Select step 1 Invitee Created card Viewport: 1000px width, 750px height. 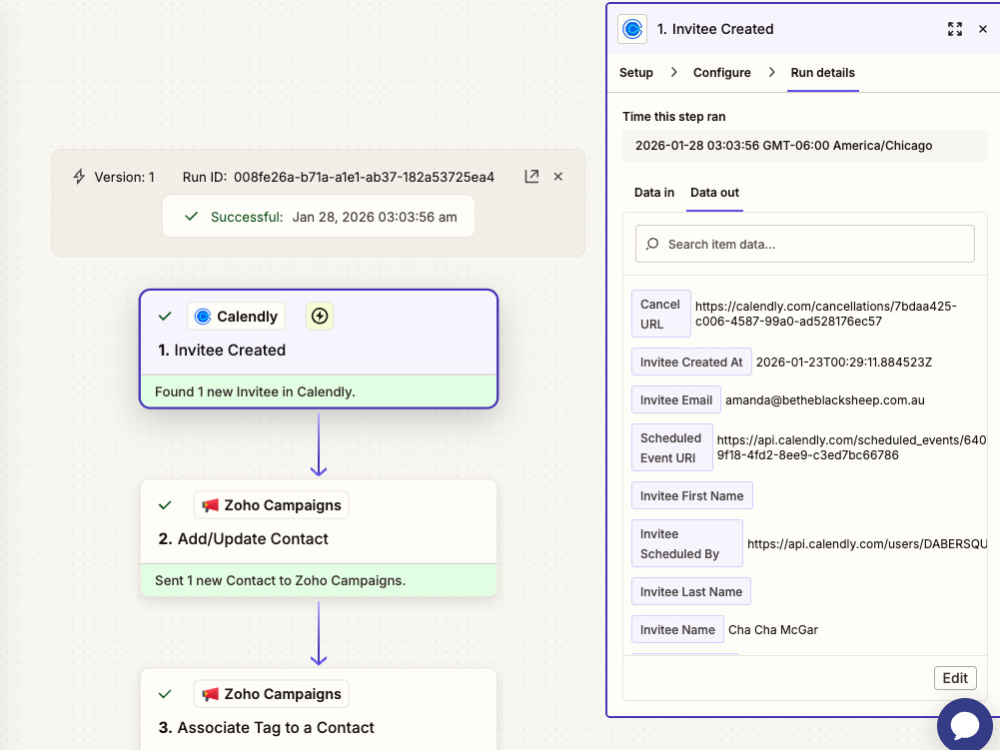coord(318,349)
